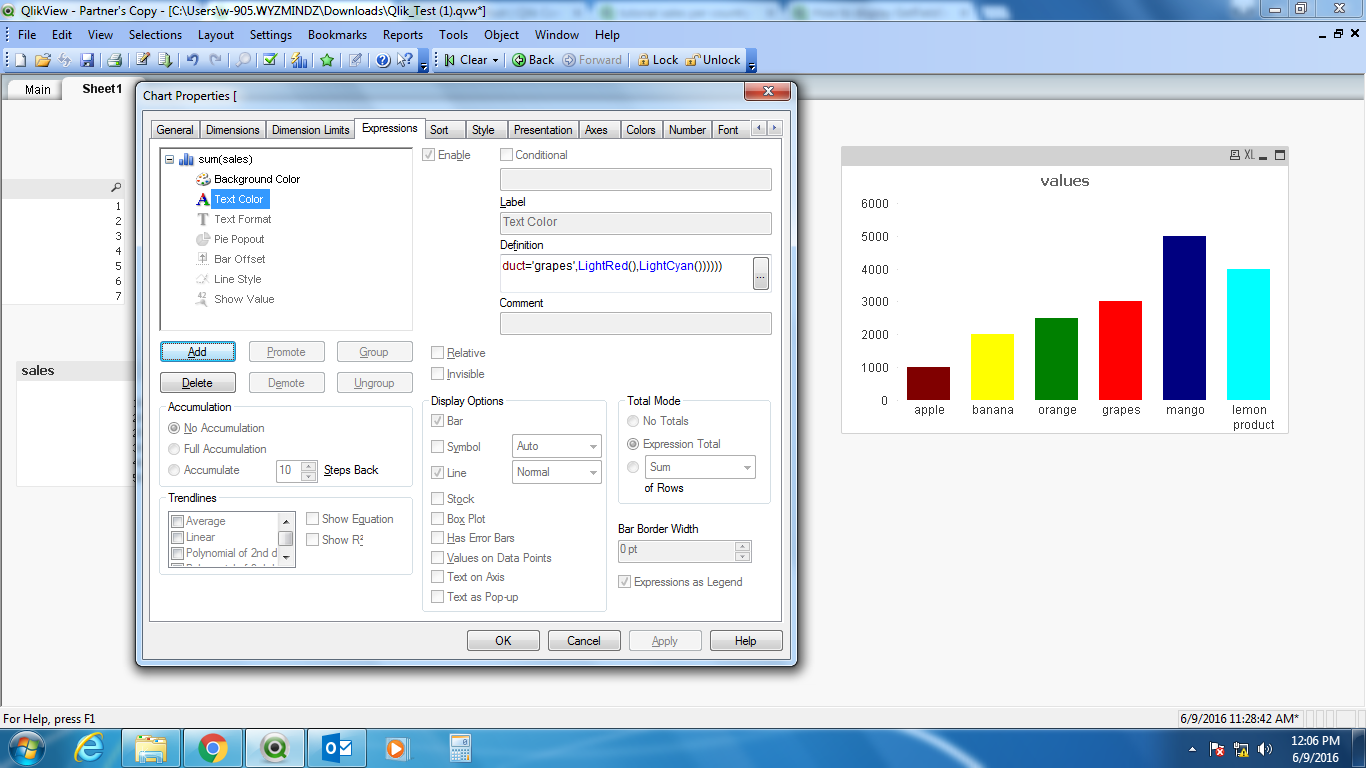Open the Bookmarks menu
The image size is (1366, 768).
point(337,35)
